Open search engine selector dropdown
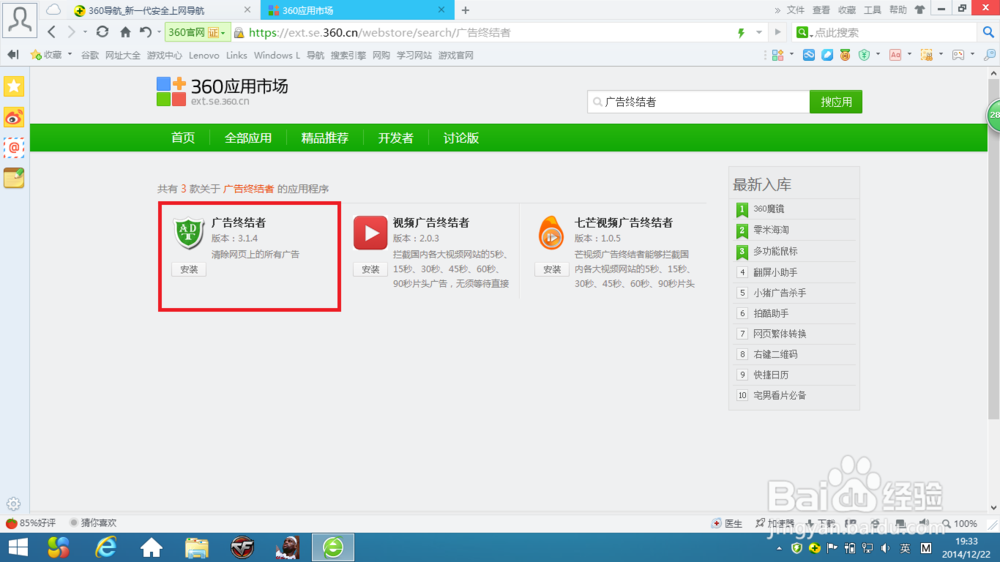Screen dimensions: 1000x562 [x=804, y=33]
